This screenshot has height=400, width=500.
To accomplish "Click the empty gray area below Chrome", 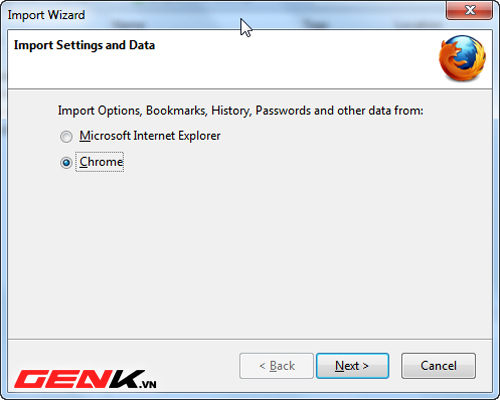I will pyautogui.click(x=250, y=253).
